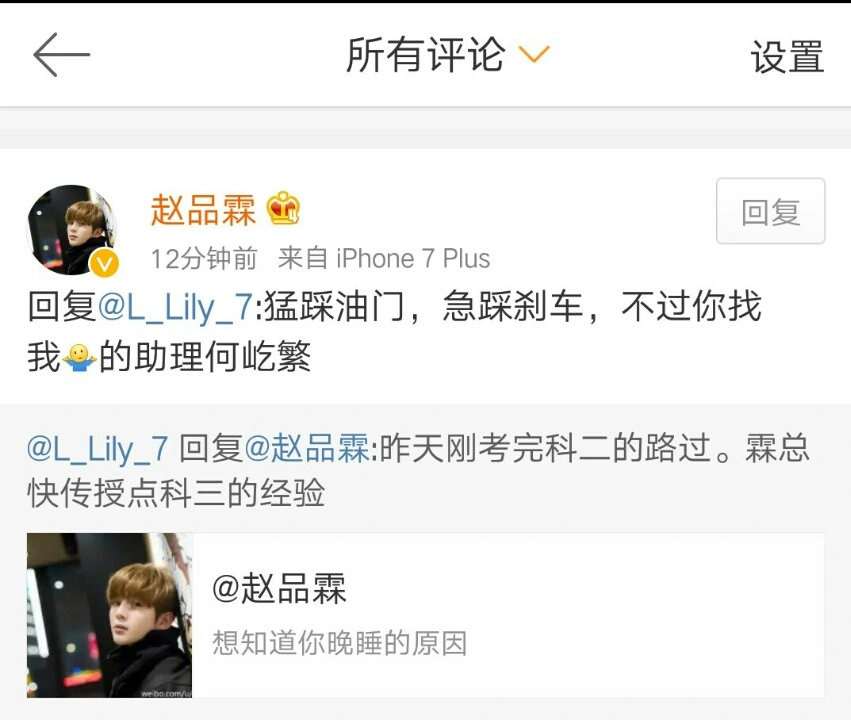
Task: Click the crown membership icon beside 赵品霖
Action: click(x=283, y=208)
